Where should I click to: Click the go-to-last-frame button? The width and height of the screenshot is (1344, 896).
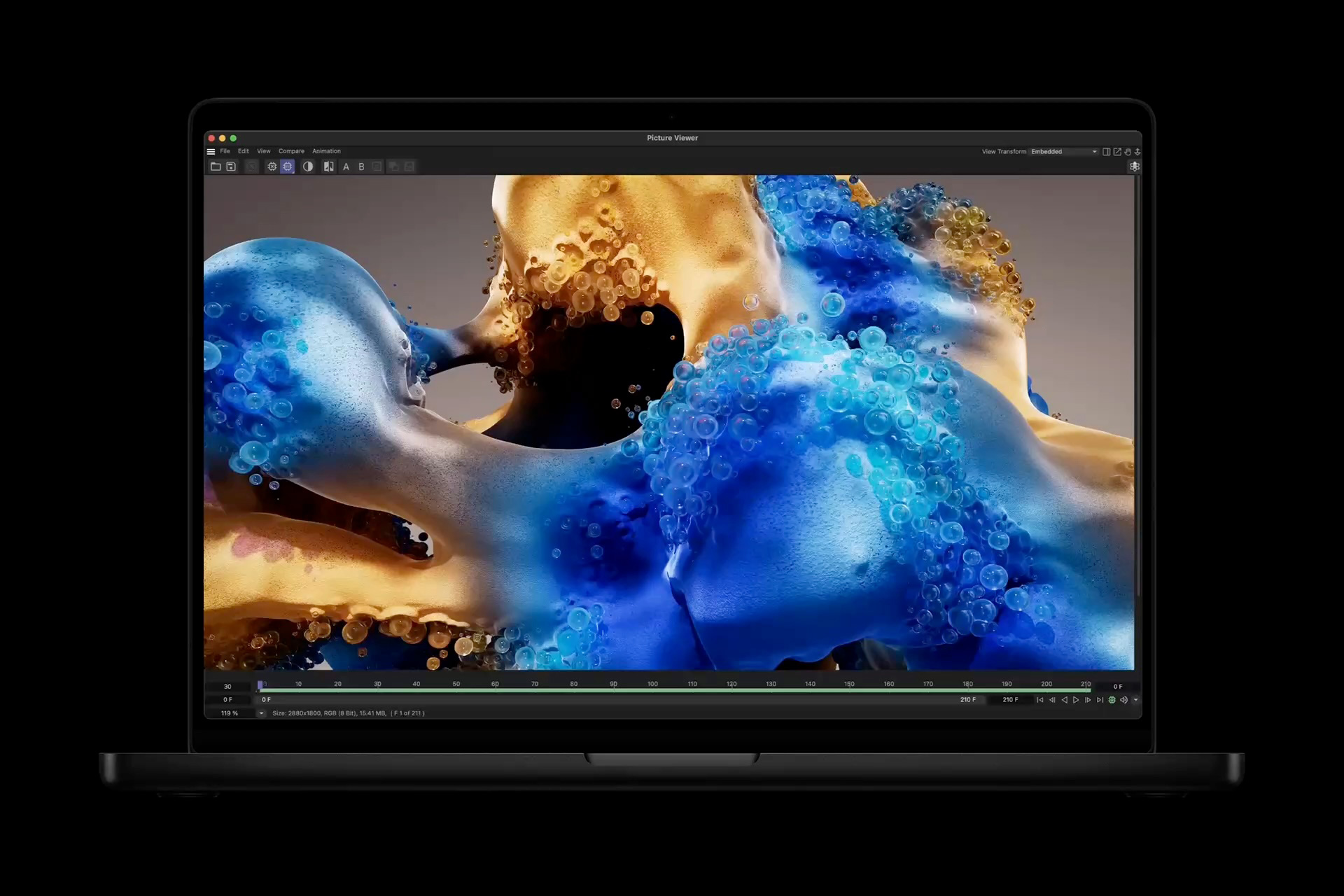(x=1100, y=700)
